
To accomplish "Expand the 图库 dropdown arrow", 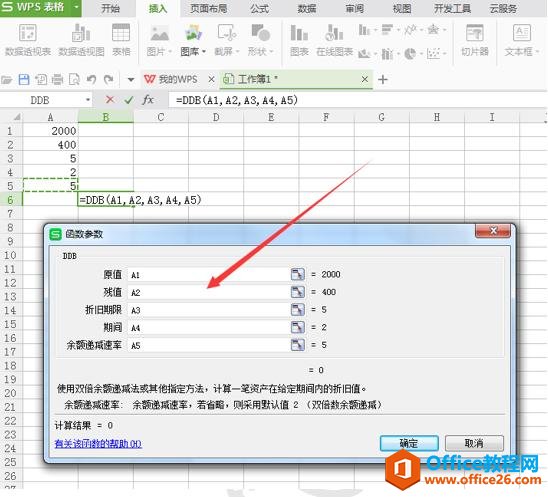I will 204,52.
